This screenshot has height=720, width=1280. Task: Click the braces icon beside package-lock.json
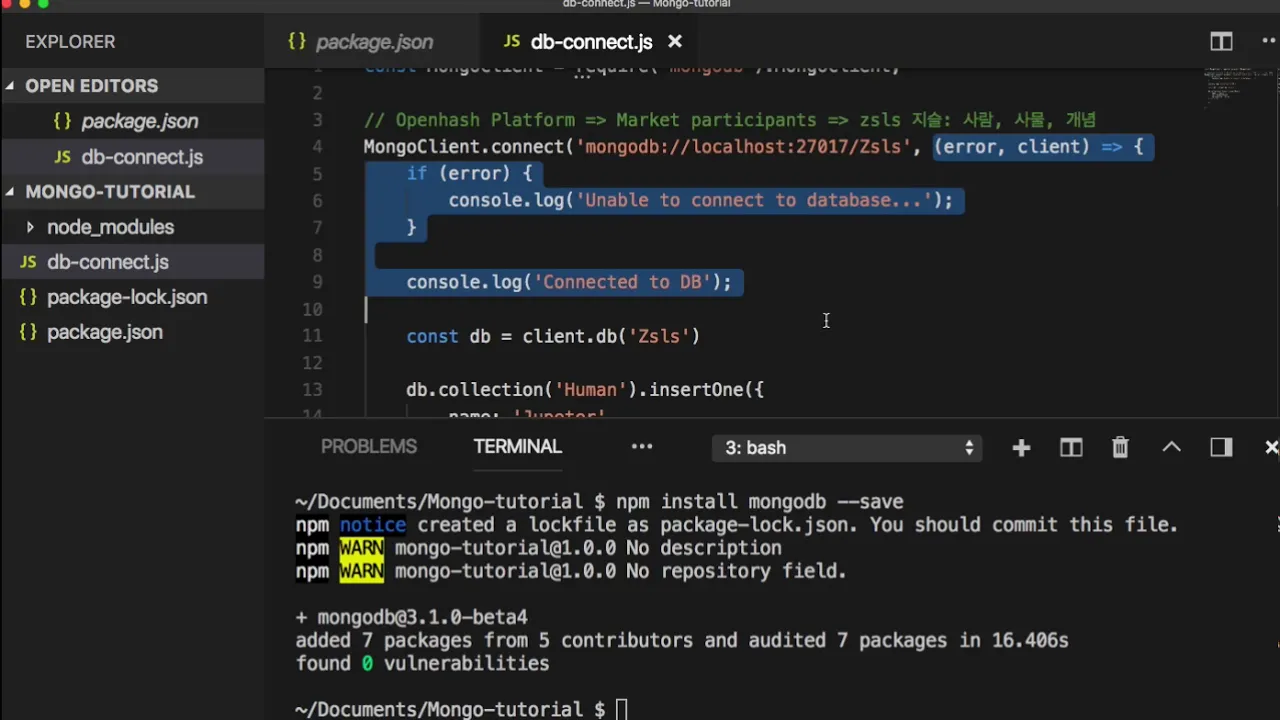[x=29, y=297]
